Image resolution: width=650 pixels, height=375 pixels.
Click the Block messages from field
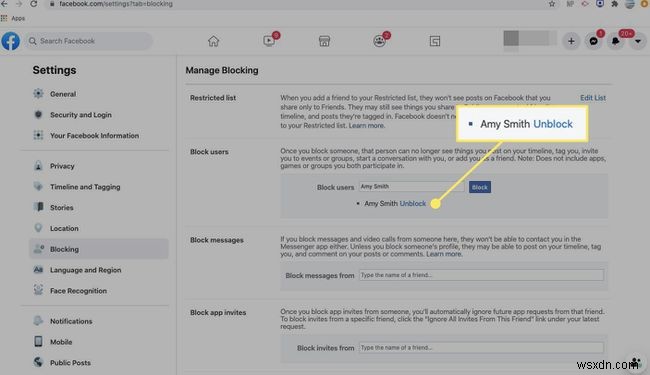coord(481,275)
